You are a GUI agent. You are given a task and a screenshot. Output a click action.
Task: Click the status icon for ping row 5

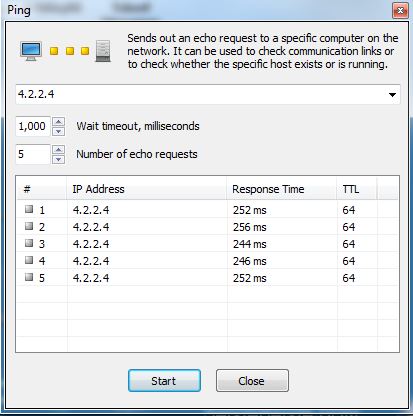point(29,277)
